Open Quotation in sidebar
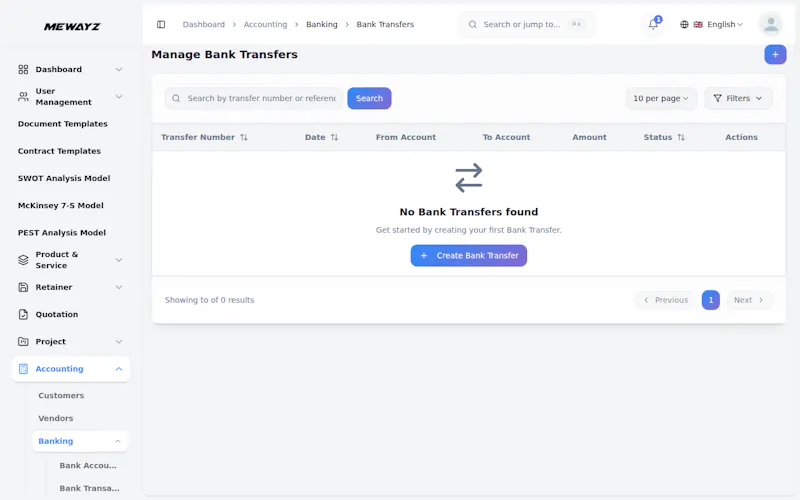Screen dimensions: 800x500 click(x=57, y=314)
